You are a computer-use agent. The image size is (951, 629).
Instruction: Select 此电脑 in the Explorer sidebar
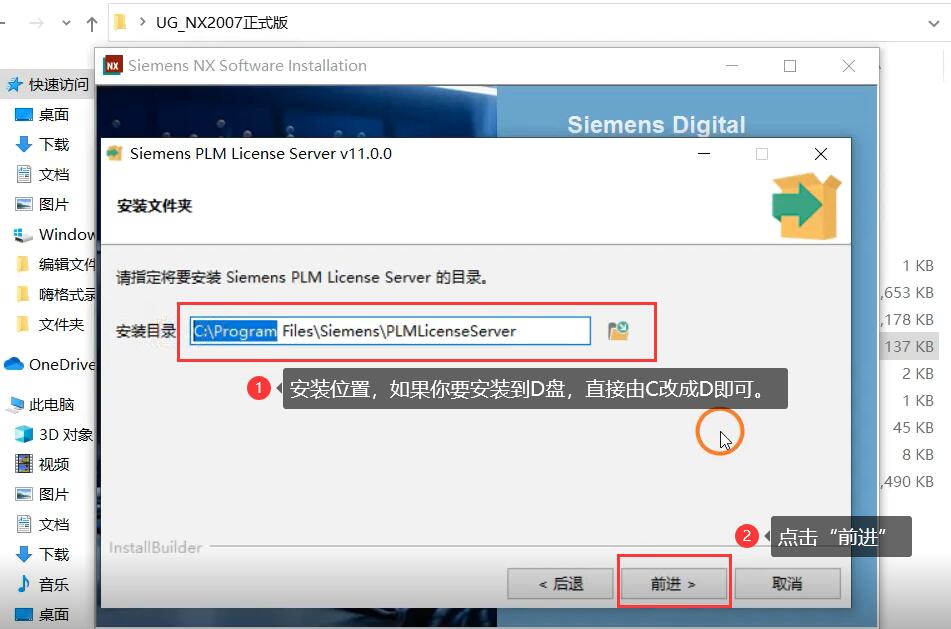coord(41,405)
